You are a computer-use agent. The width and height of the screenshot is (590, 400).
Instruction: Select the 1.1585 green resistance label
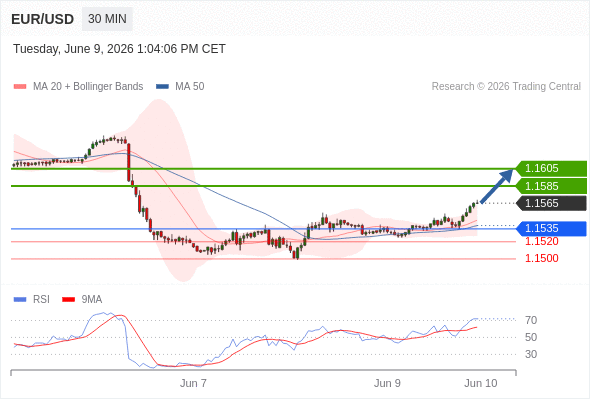click(551, 186)
